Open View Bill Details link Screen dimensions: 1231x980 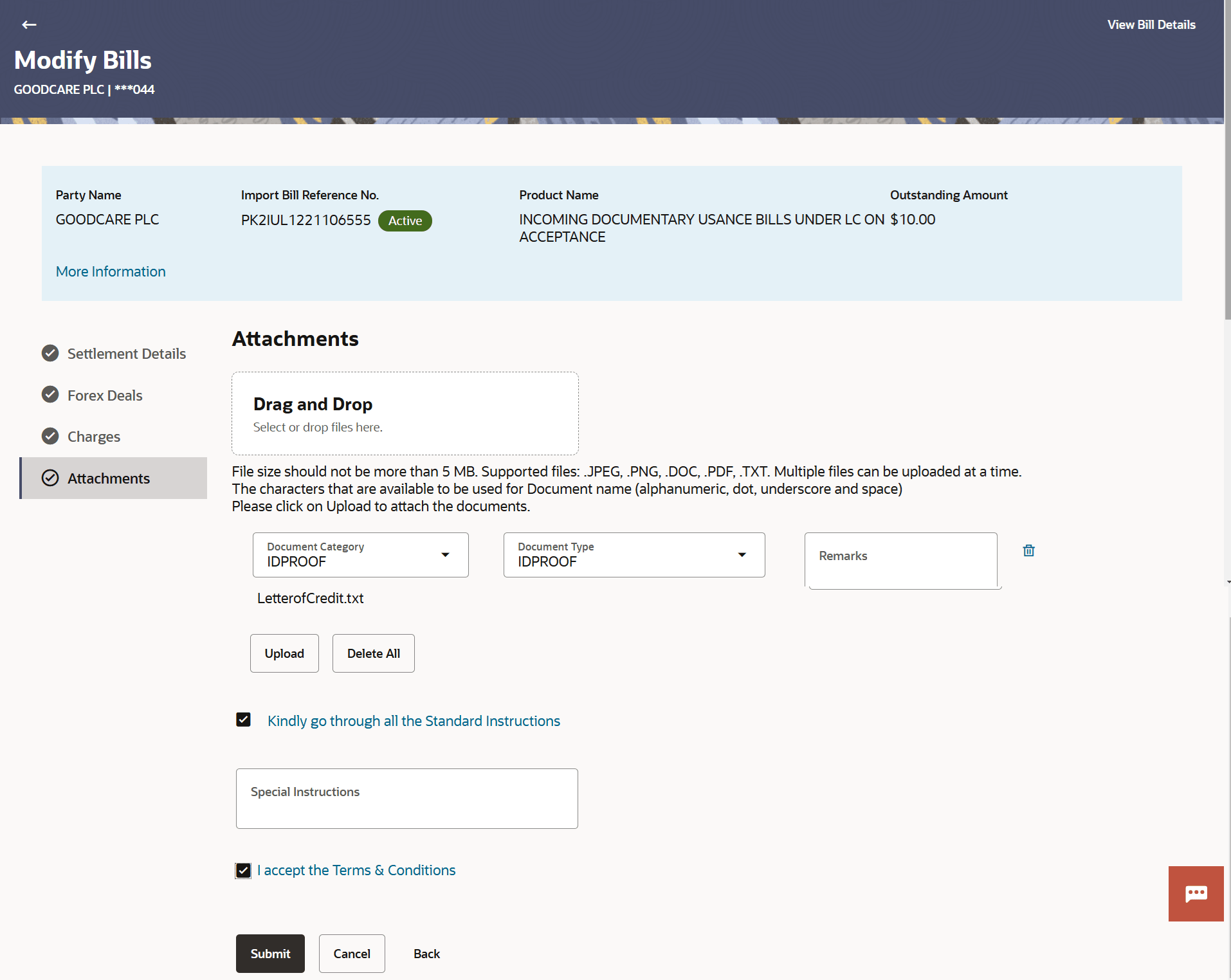1151,24
